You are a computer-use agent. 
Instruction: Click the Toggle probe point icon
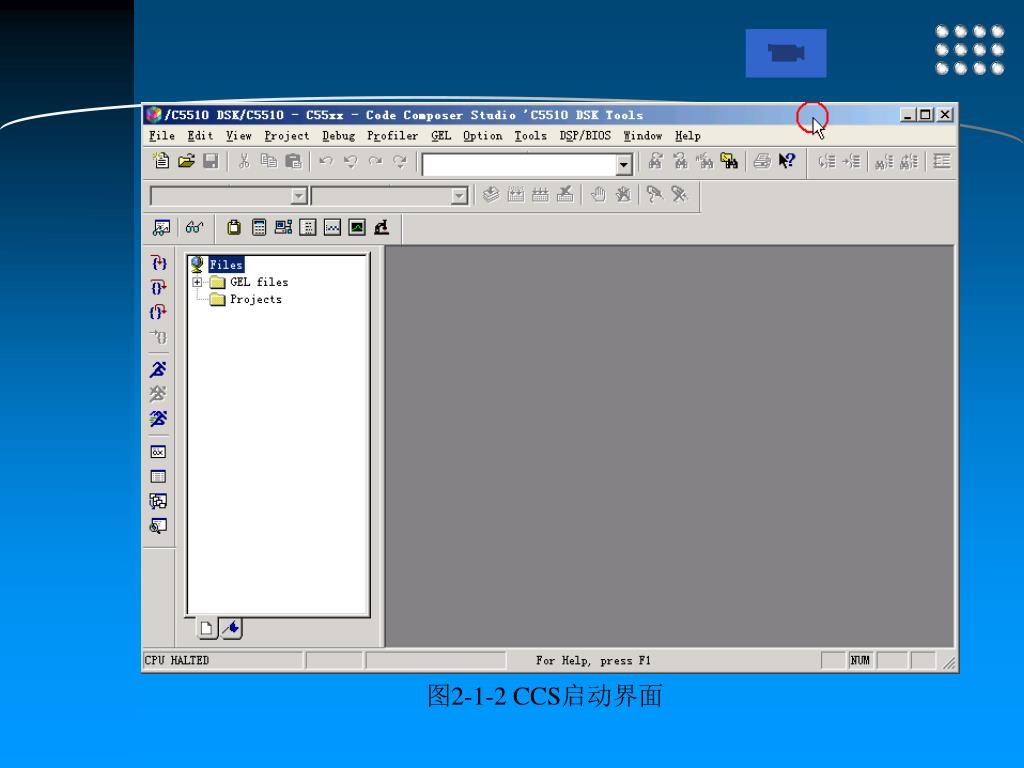click(654, 194)
